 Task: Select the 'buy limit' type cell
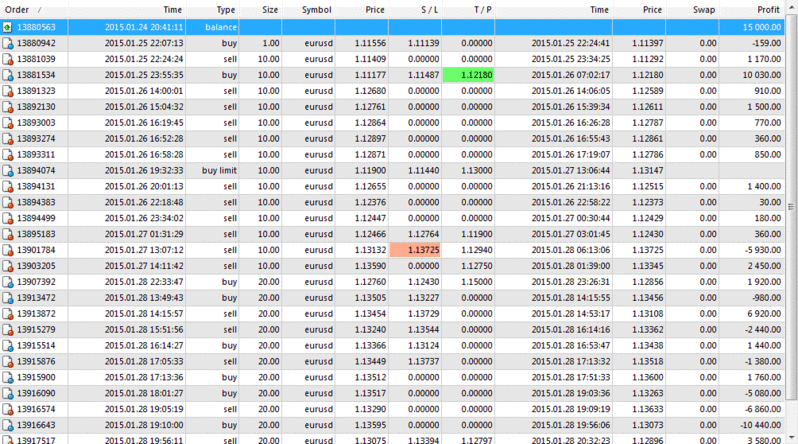(x=219, y=171)
